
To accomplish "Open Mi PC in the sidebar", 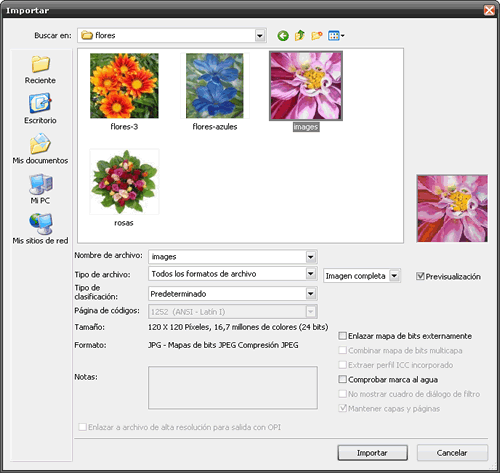I will click(x=40, y=189).
